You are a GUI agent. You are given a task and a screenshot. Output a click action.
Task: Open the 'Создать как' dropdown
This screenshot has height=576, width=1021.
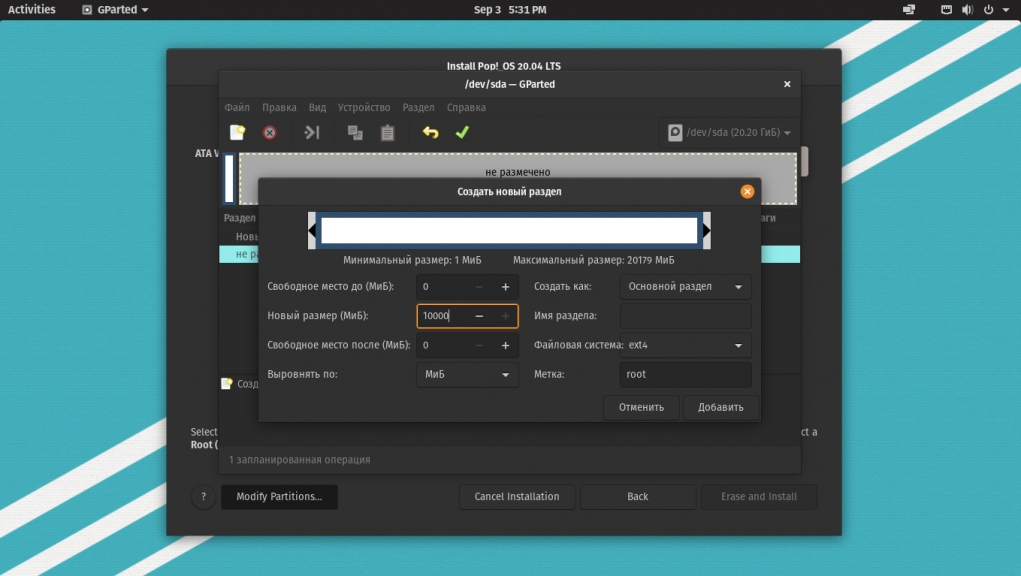(x=685, y=287)
